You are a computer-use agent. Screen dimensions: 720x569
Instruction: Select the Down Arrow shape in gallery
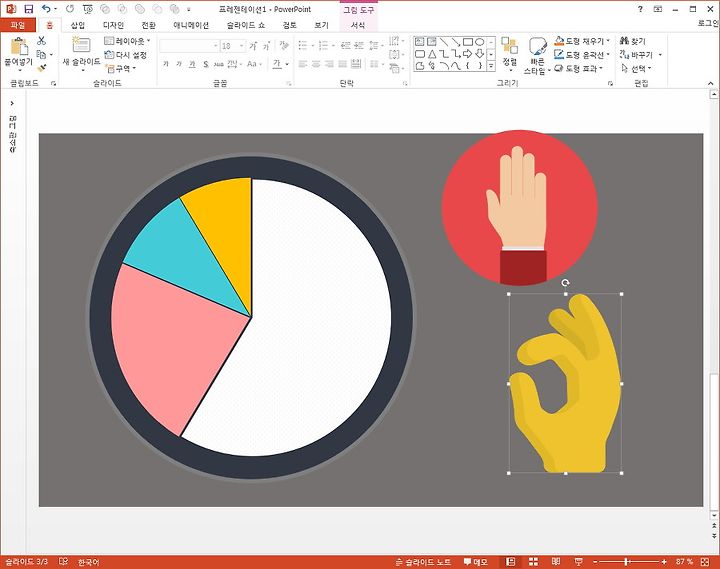tap(479, 54)
